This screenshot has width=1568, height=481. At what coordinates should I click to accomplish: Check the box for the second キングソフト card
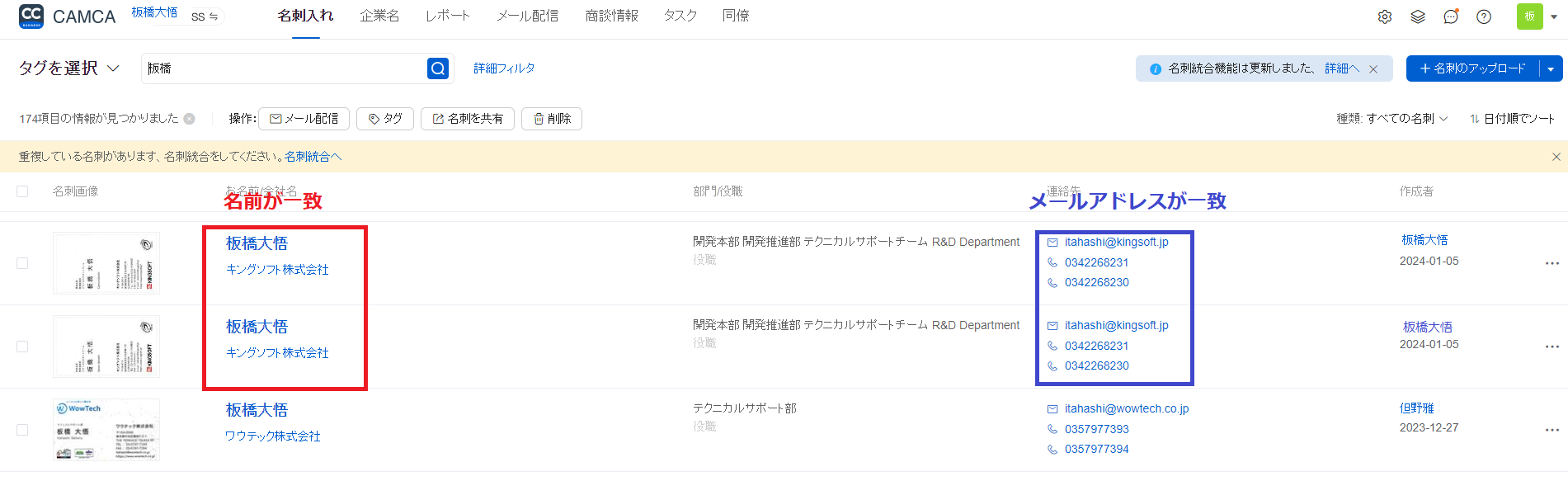click(x=22, y=347)
